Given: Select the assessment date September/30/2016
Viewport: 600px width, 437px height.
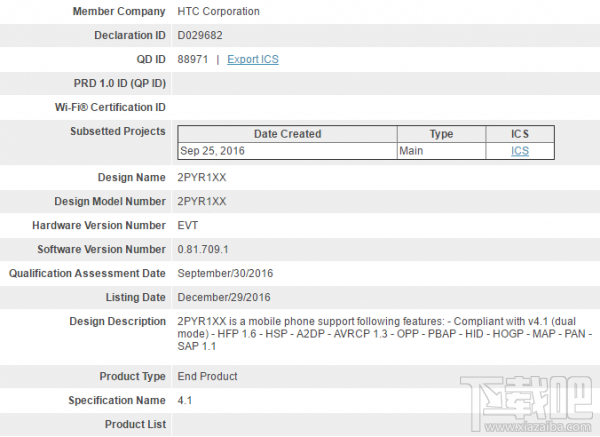Looking at the screenshot, I should (x=225, y=273).
